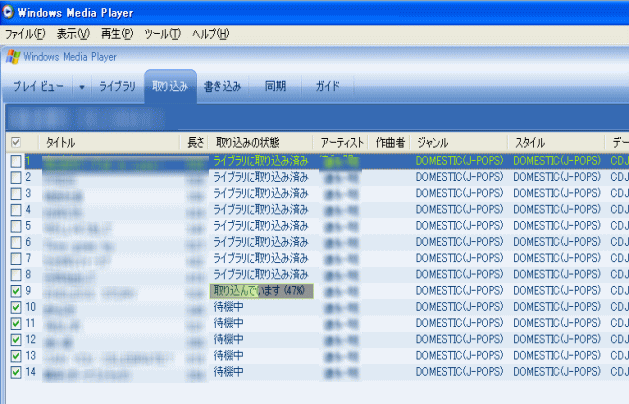
Task: Open the ファイル(F) menu
Action: (x=25, y=34)
